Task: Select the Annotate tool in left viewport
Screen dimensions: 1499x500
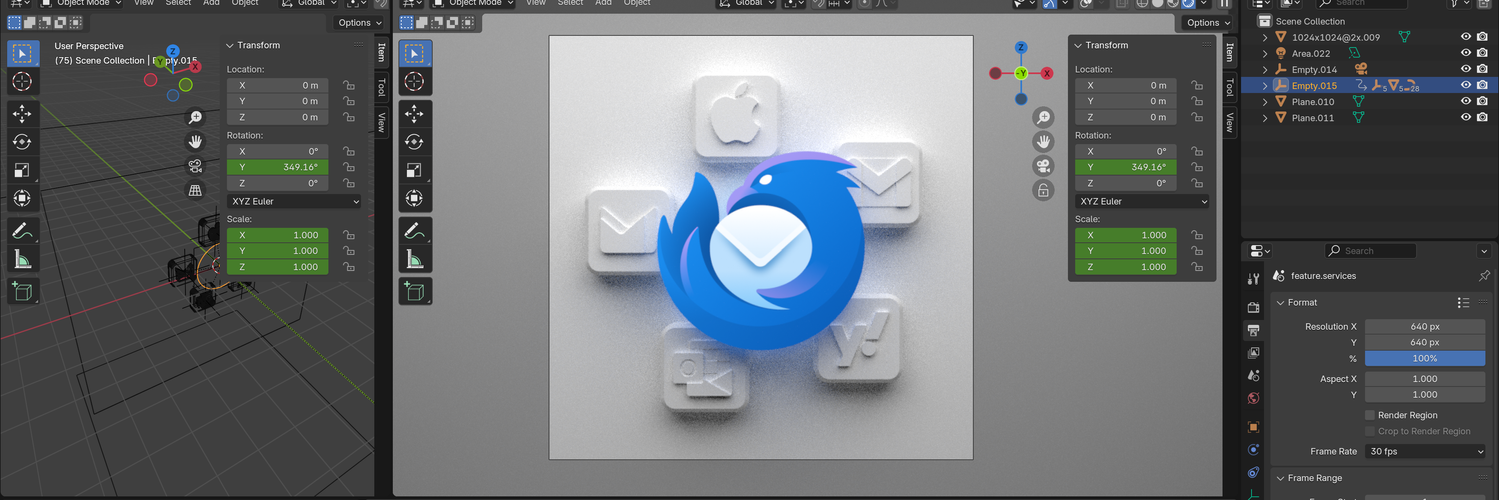Action: tap(23, 231)
